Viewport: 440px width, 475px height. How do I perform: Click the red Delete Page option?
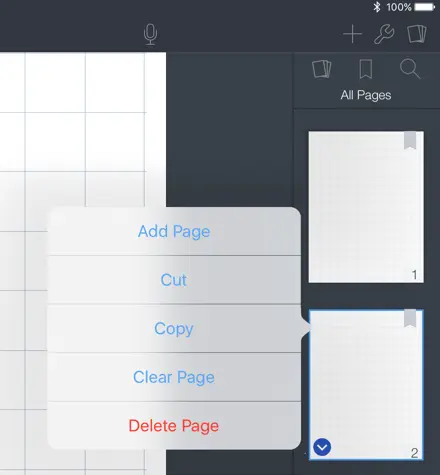point(174,426)
